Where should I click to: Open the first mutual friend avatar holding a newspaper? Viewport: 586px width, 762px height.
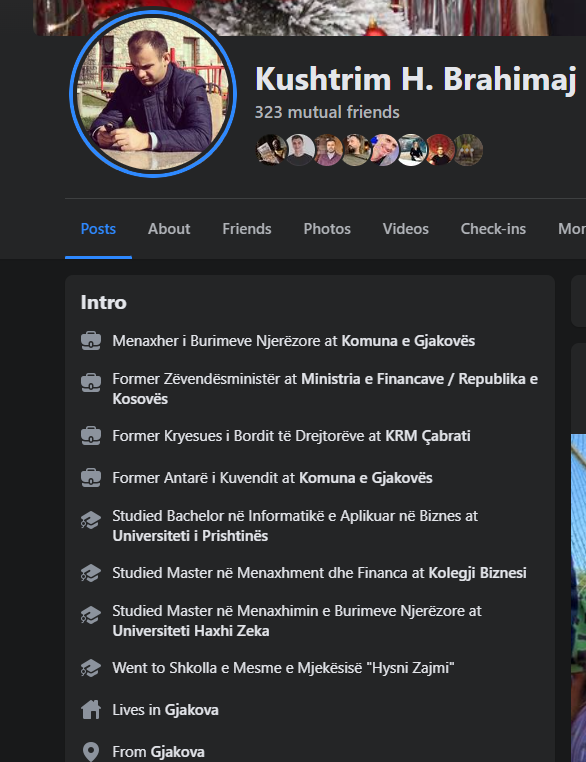[271, 150]
